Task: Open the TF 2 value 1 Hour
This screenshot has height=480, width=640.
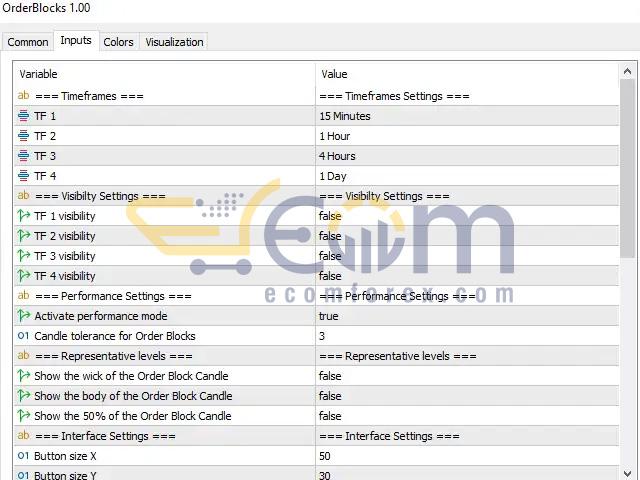Action: [x=467, y=136]
